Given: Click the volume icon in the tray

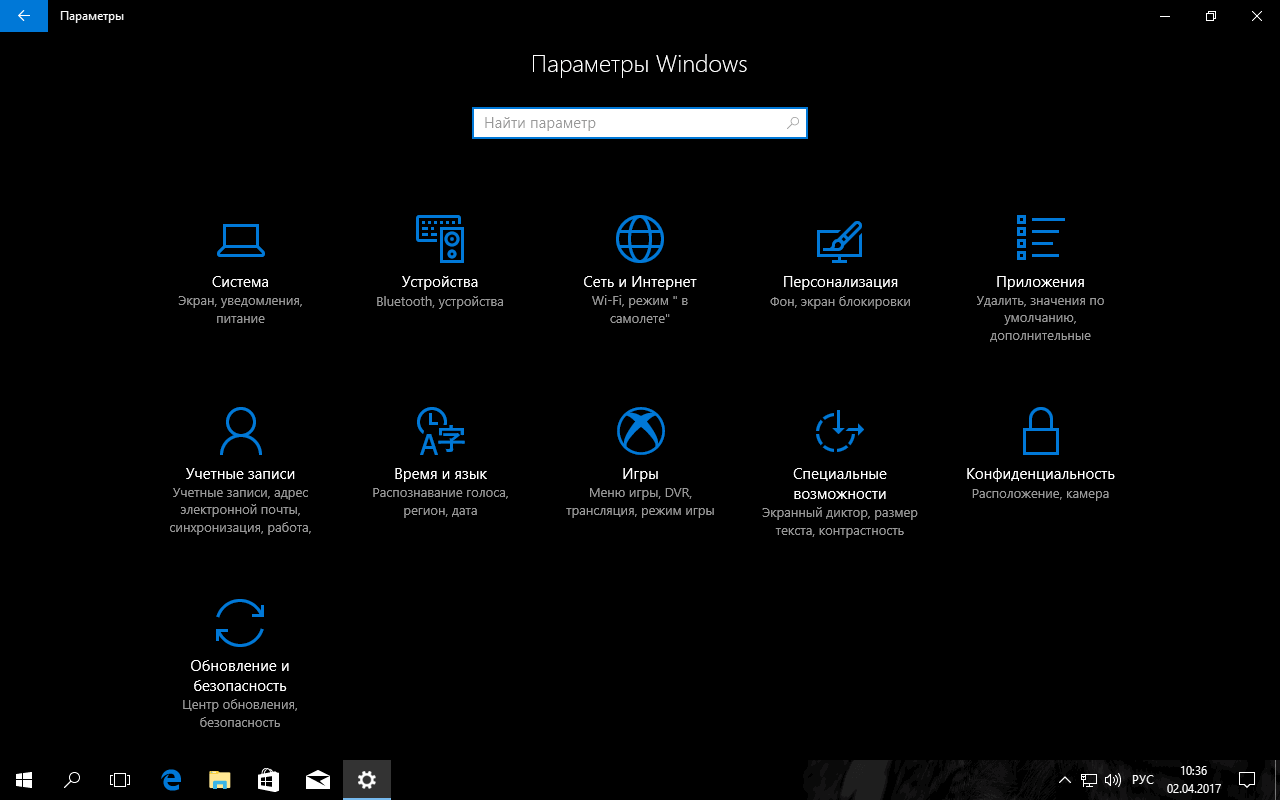Looking at the screenshot, I should pyautogui.click(x=1113, y=780).
